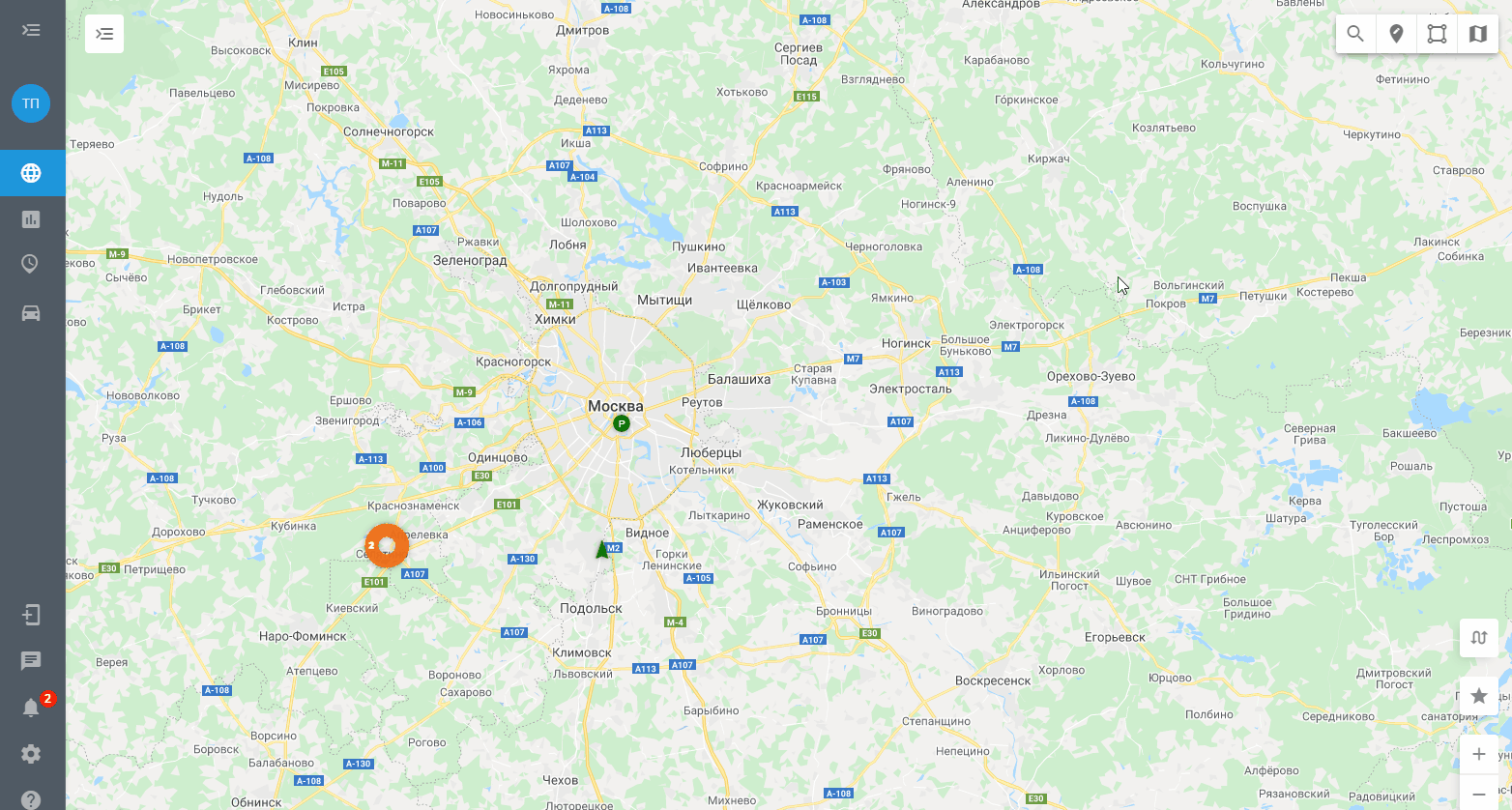Open the vehicles car section
This screenshot has width=1512, height=810.
31,313
